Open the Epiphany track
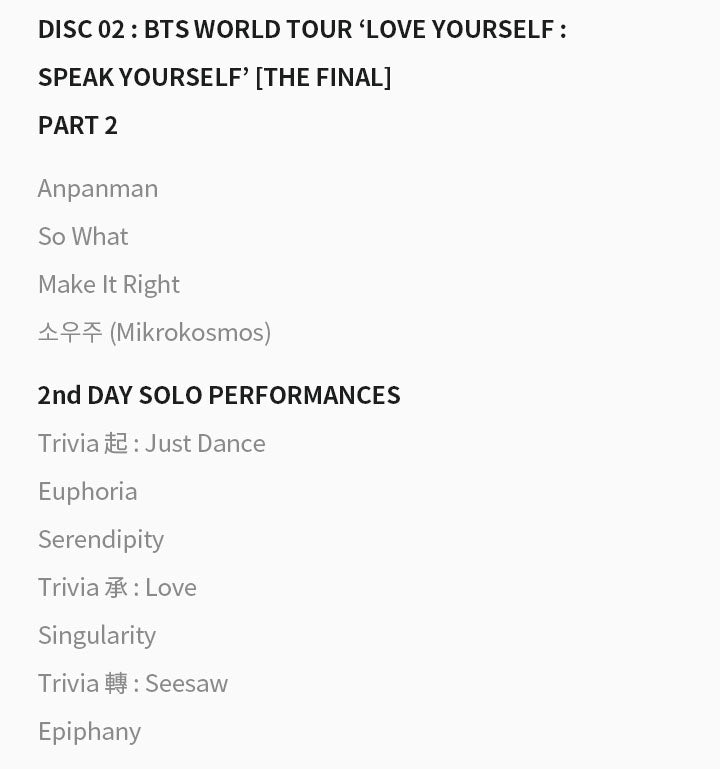 pos(89,731)
